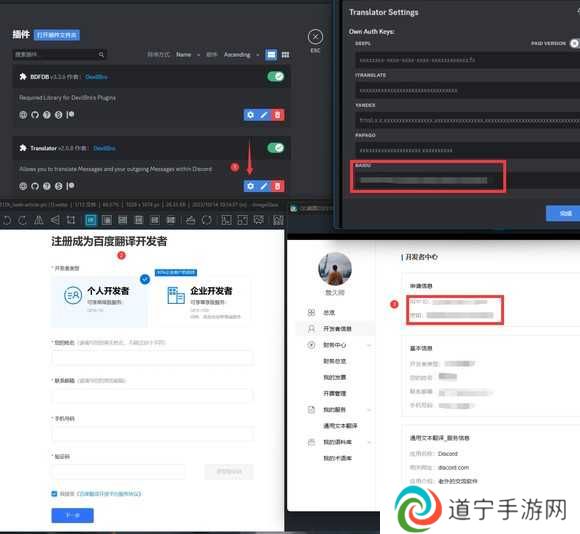The height and width of the screenshot is (534, 580).
Task: Toggle DeepL paid version switch
Action: [574, 43]
